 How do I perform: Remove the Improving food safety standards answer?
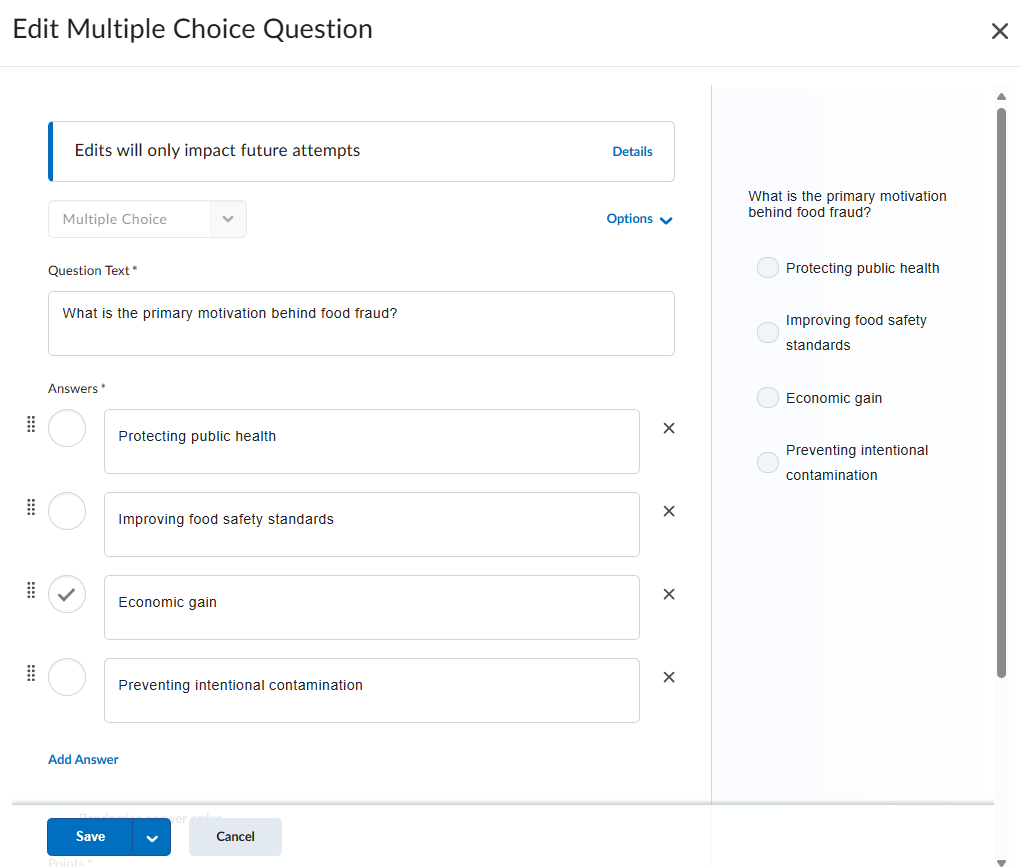click(x=669, y=511)
